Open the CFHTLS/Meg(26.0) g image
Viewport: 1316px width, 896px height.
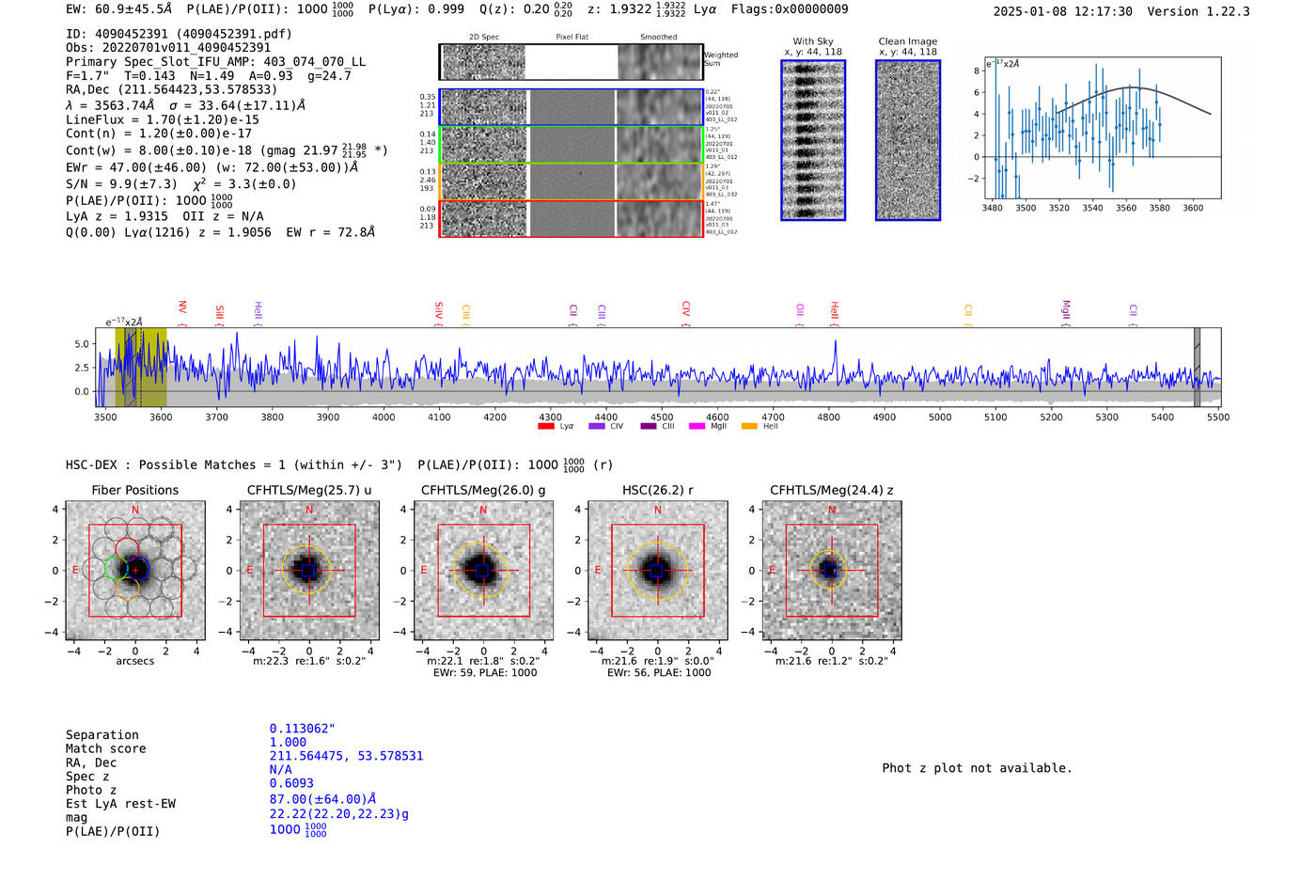pos(483,571)
